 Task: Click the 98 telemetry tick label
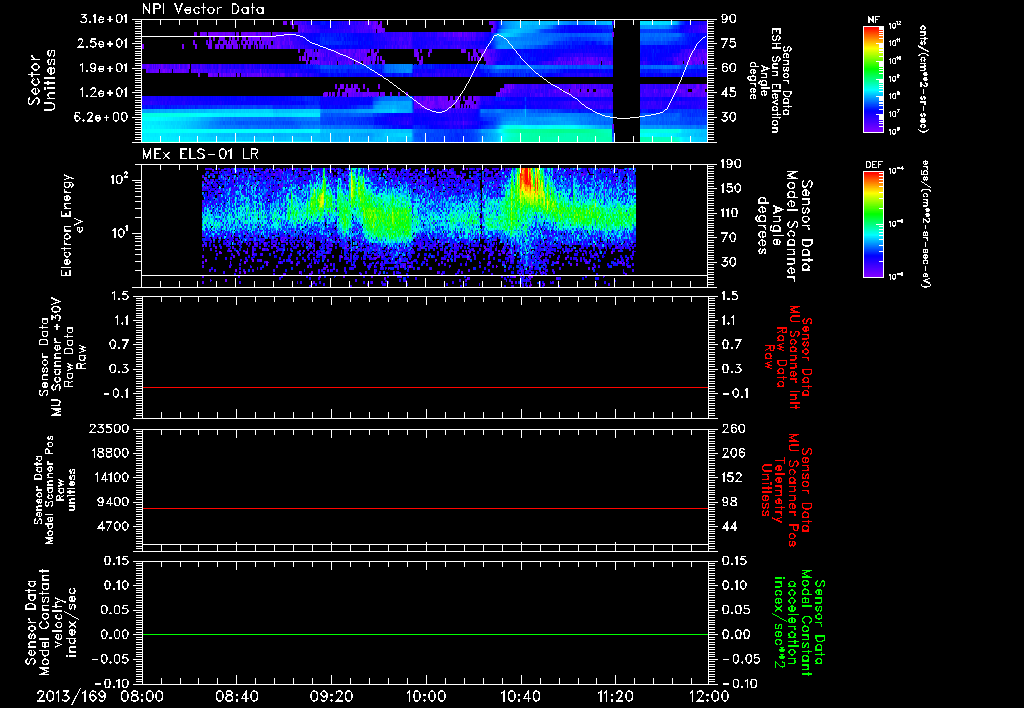729,502
